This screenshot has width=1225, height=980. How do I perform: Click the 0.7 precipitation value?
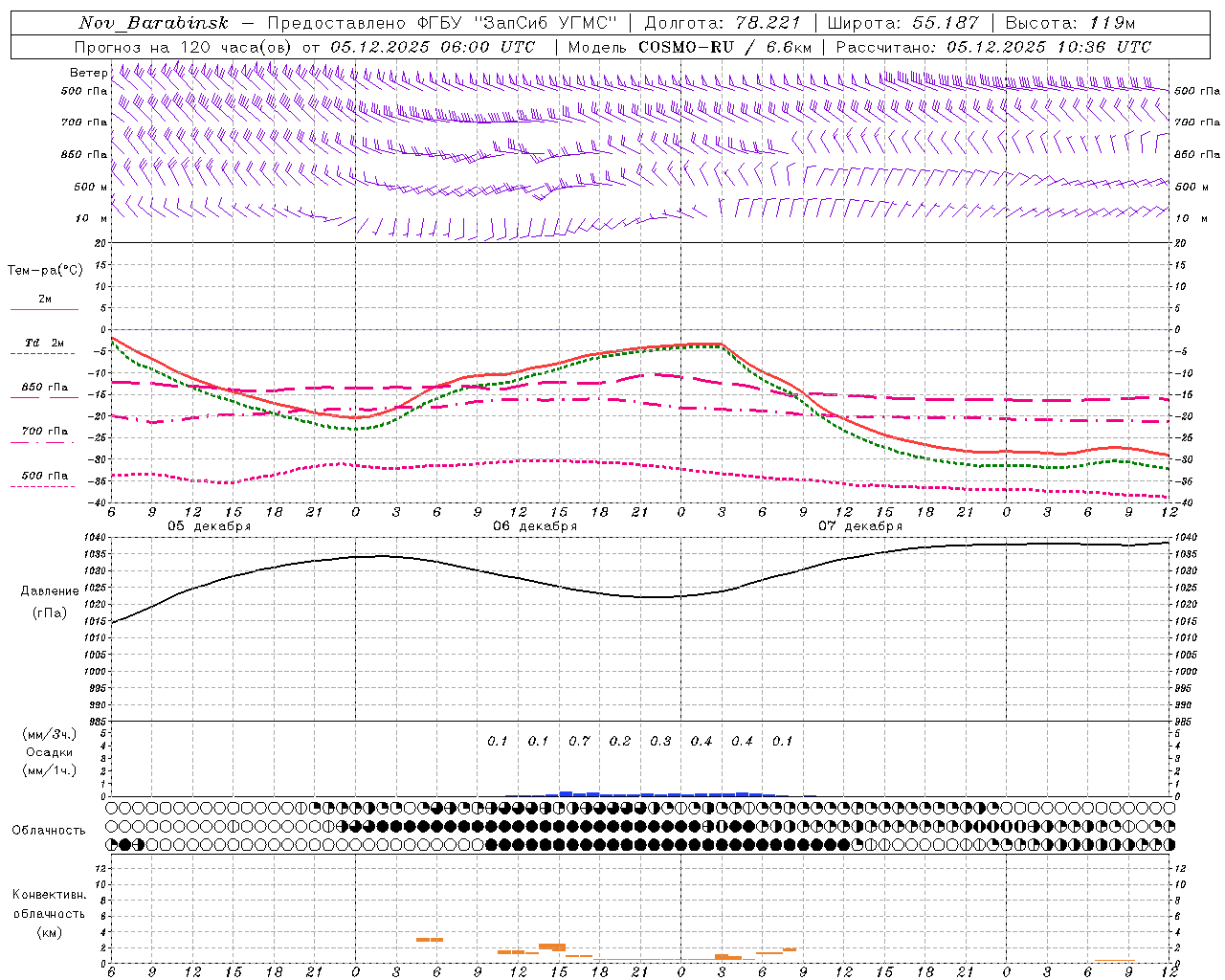pyautogui.click(x=579, y=742)
